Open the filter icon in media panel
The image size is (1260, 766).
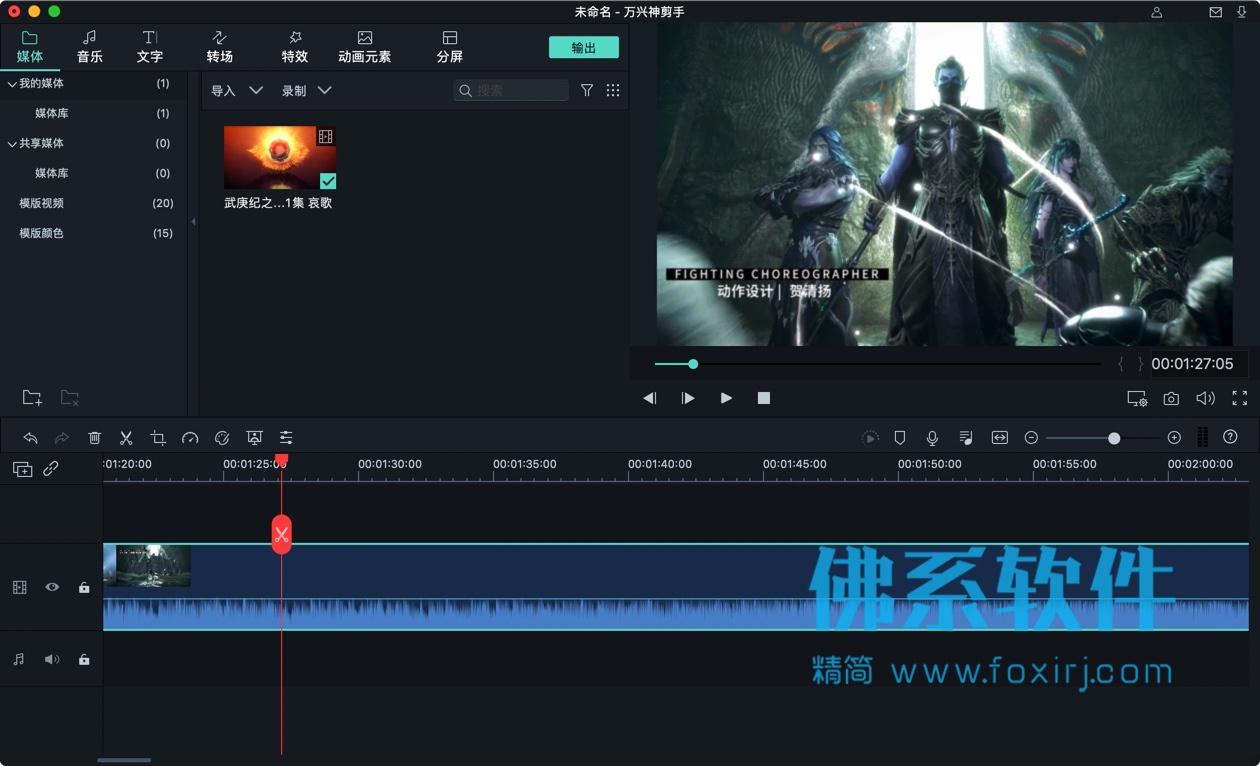587,90
